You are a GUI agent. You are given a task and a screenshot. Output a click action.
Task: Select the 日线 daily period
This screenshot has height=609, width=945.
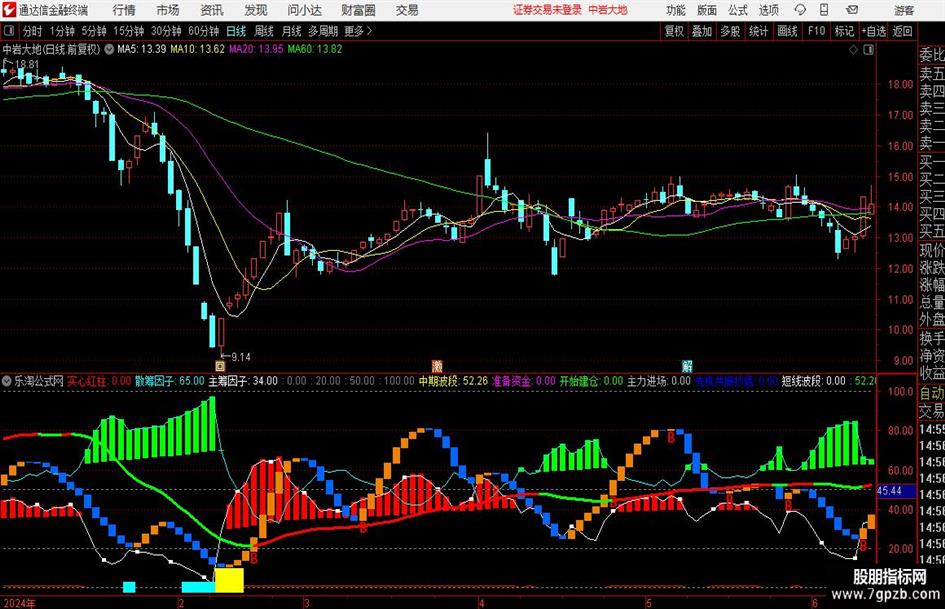(236, 31)
